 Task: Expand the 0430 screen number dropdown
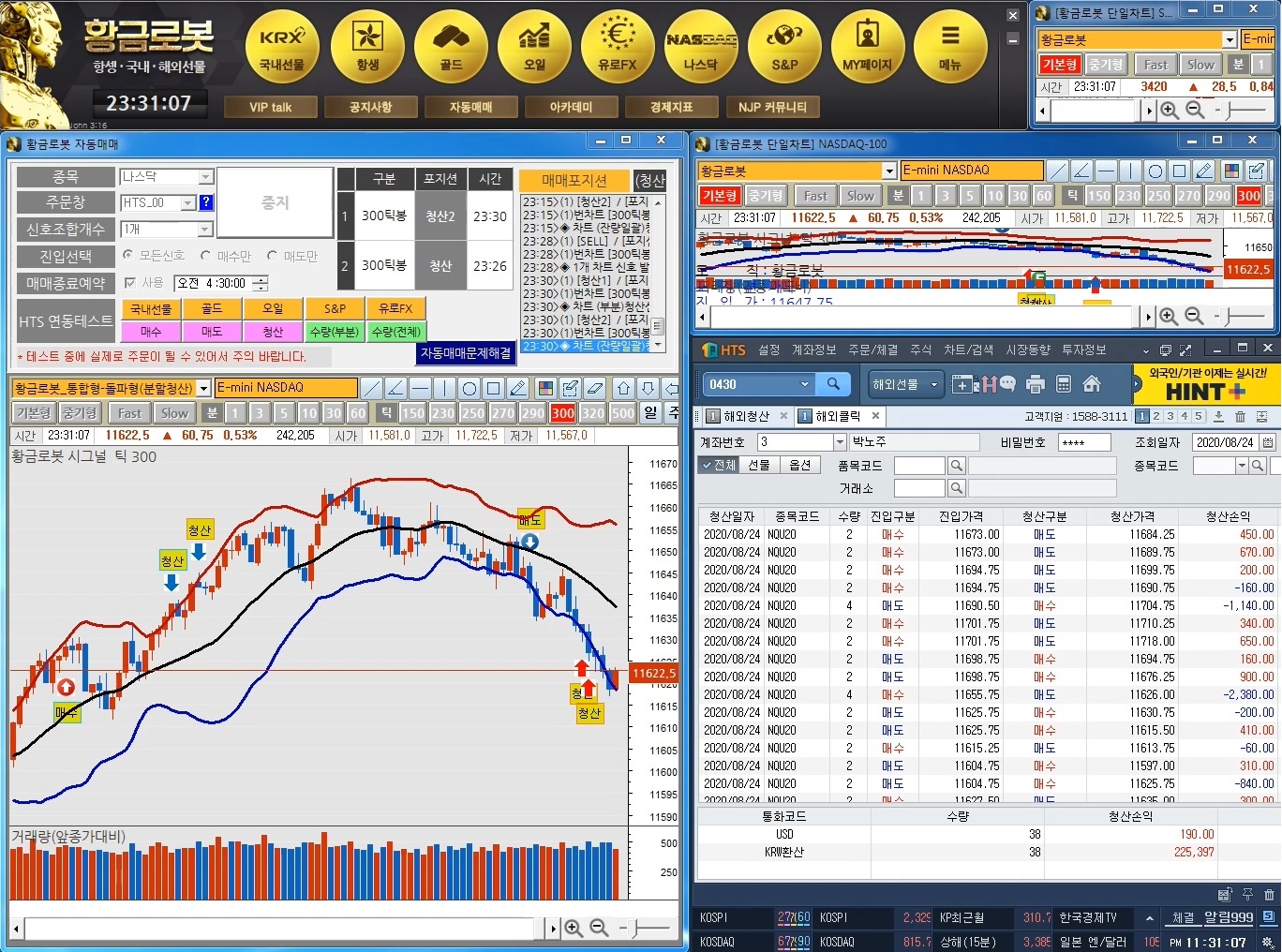tap(804, 384)
